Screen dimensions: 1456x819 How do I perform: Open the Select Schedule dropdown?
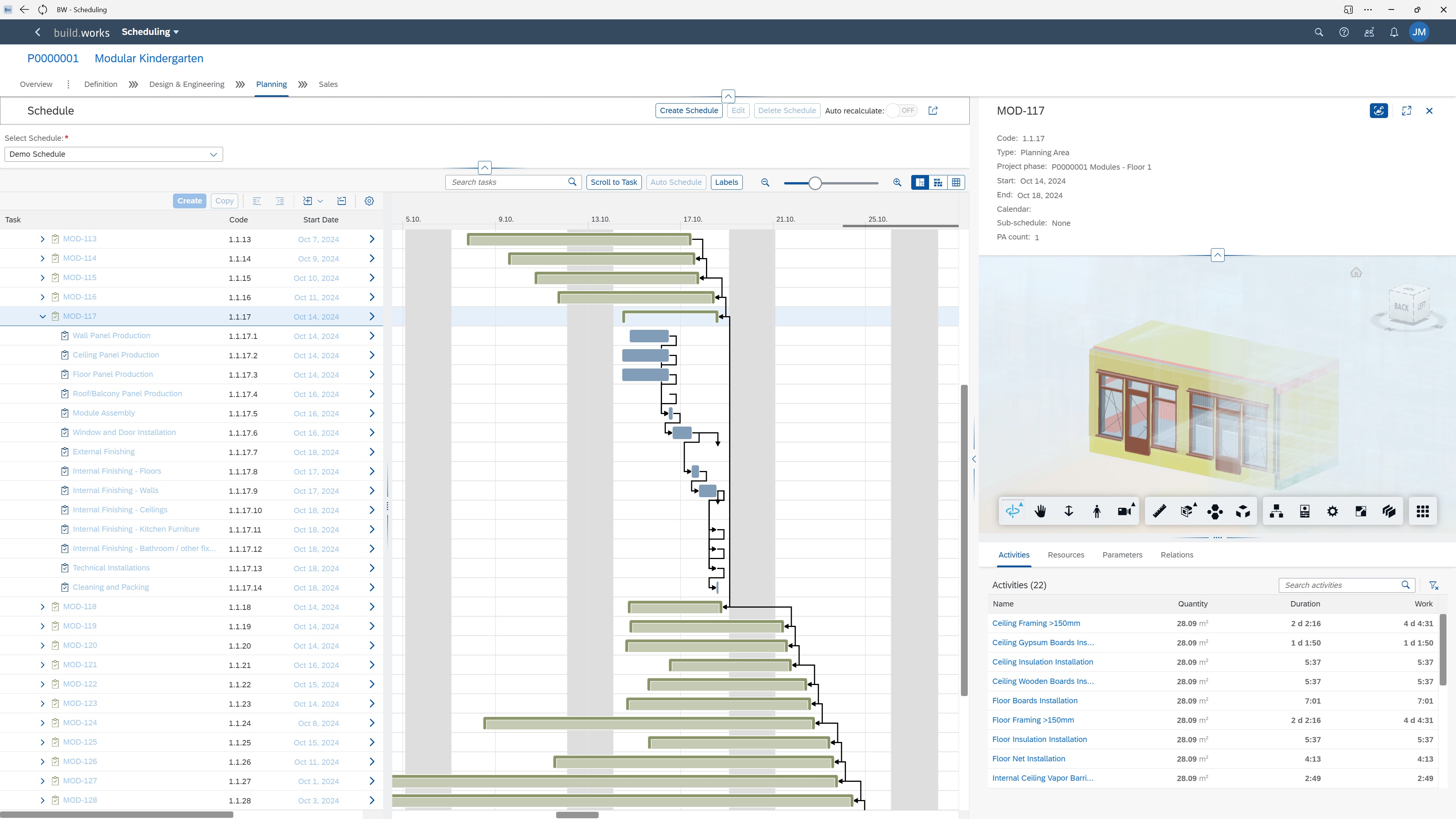113,154
